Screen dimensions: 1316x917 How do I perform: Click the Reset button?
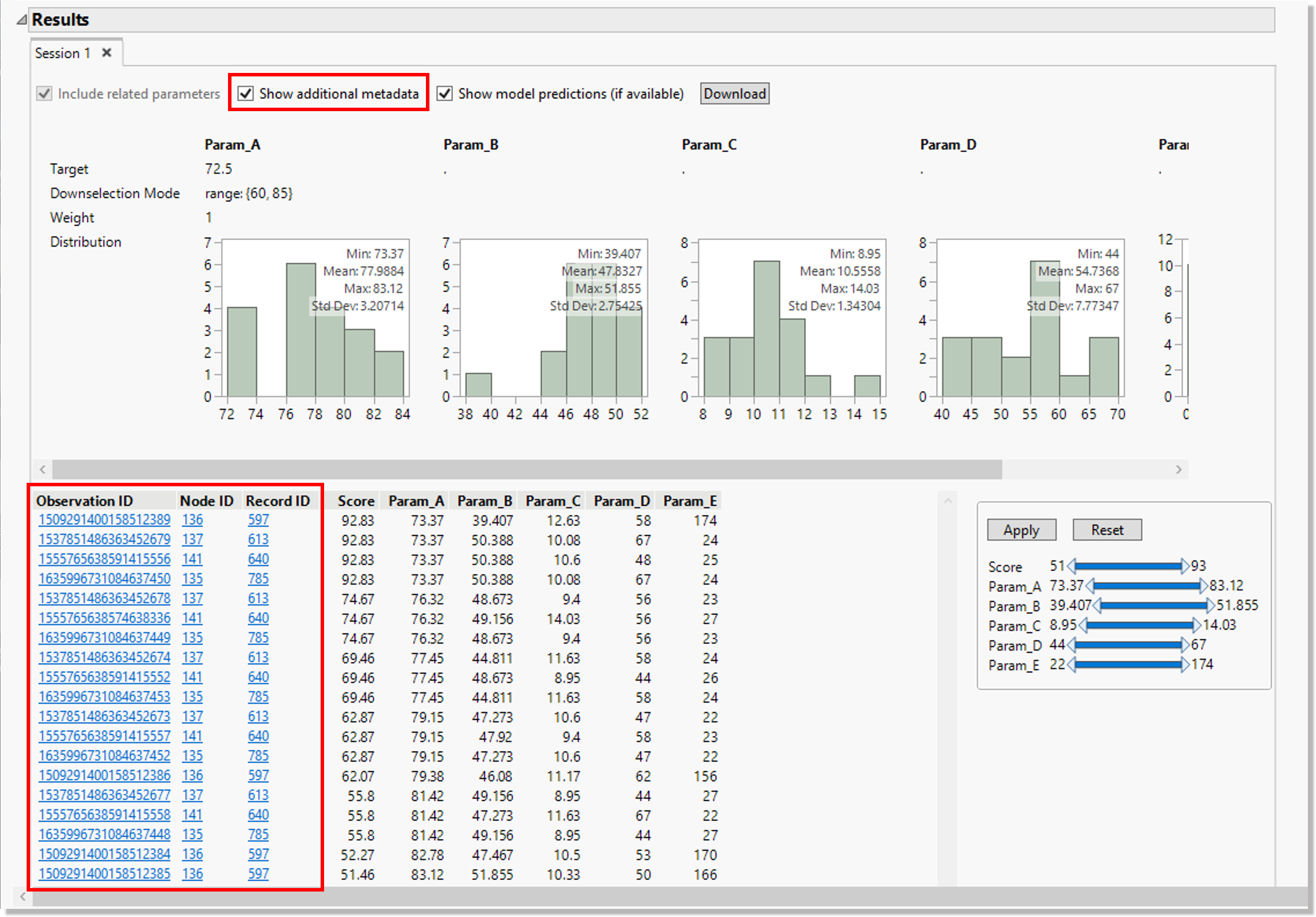[1107, 530]
